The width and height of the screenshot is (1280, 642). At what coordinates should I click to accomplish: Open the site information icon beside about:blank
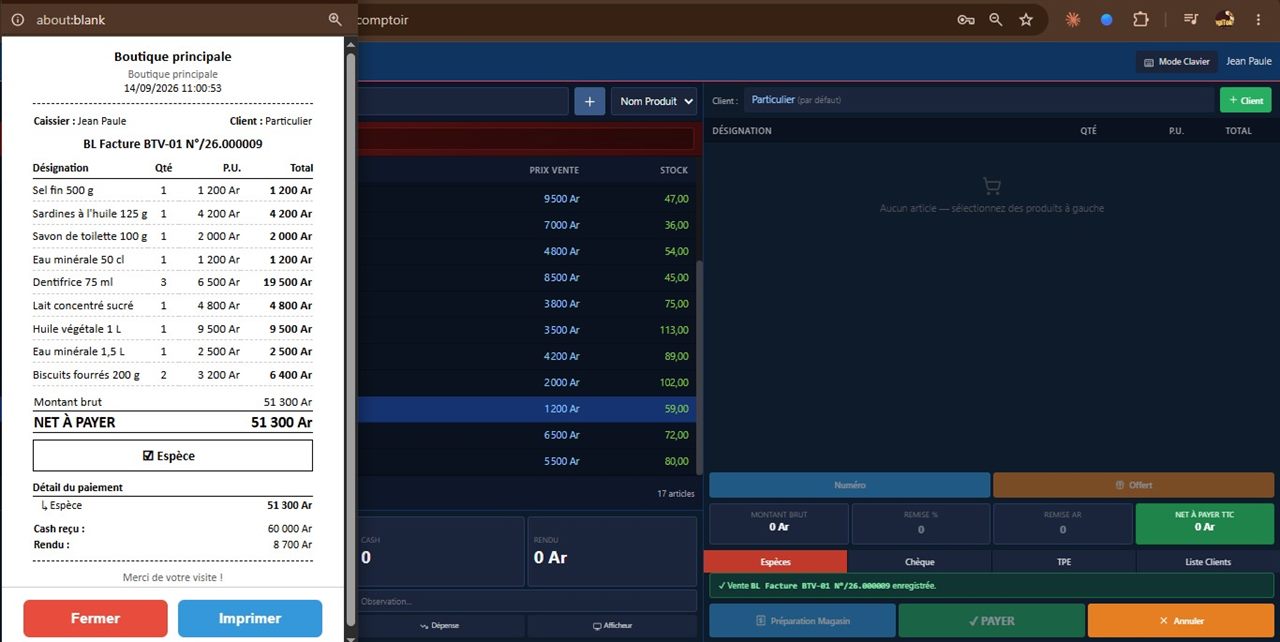17,19
